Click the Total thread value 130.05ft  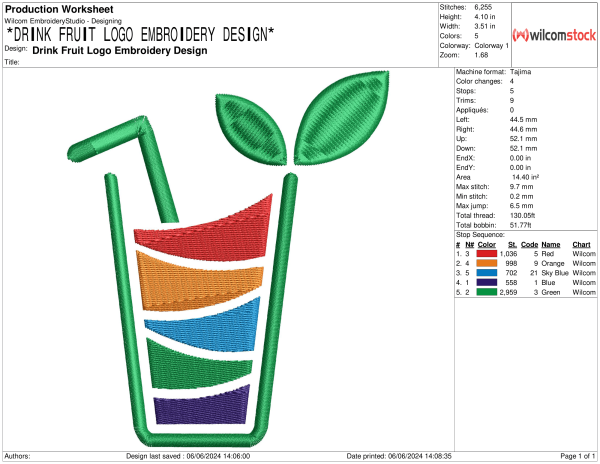[x=522, y=215]
